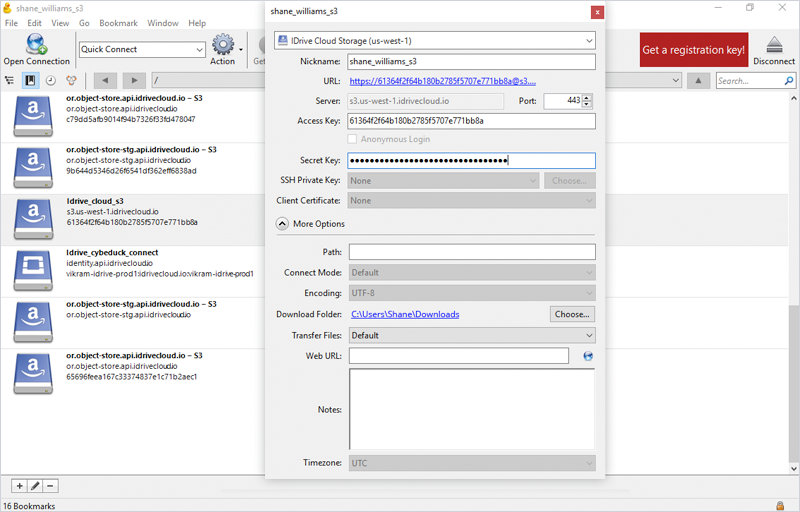The width and height of the screenshot is (800, 512).
Task: Go up one folder arrow
Action: coord(698,81)
